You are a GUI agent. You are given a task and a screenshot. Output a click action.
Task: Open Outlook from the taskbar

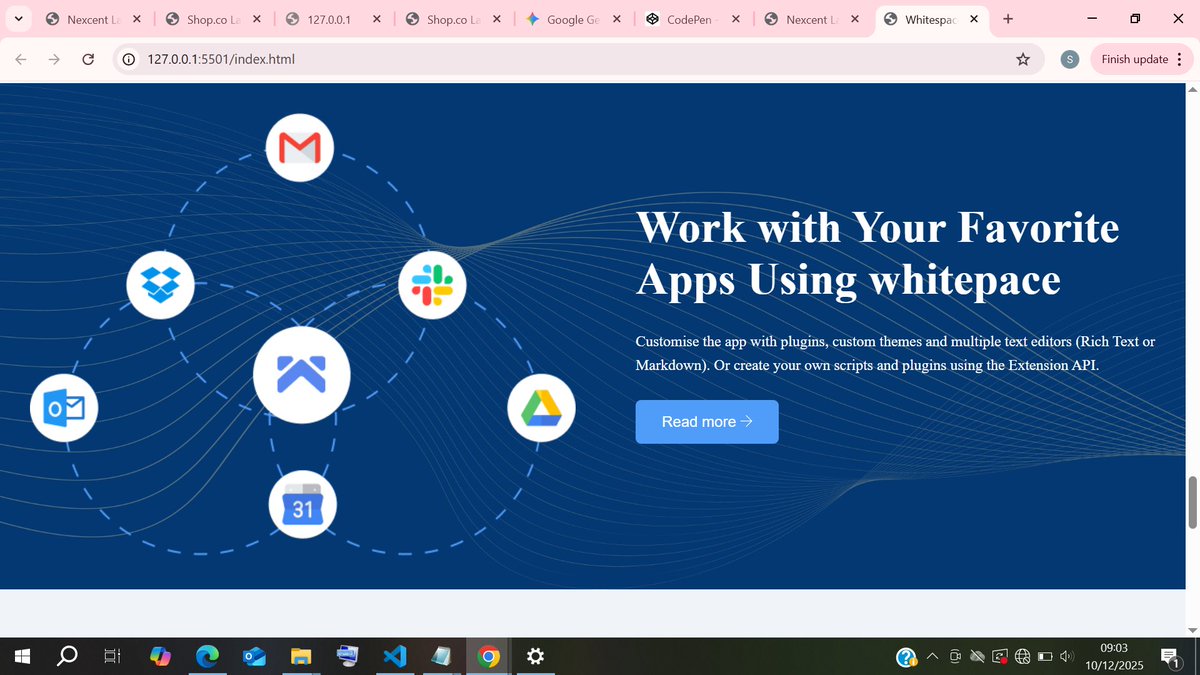(254, 656)
